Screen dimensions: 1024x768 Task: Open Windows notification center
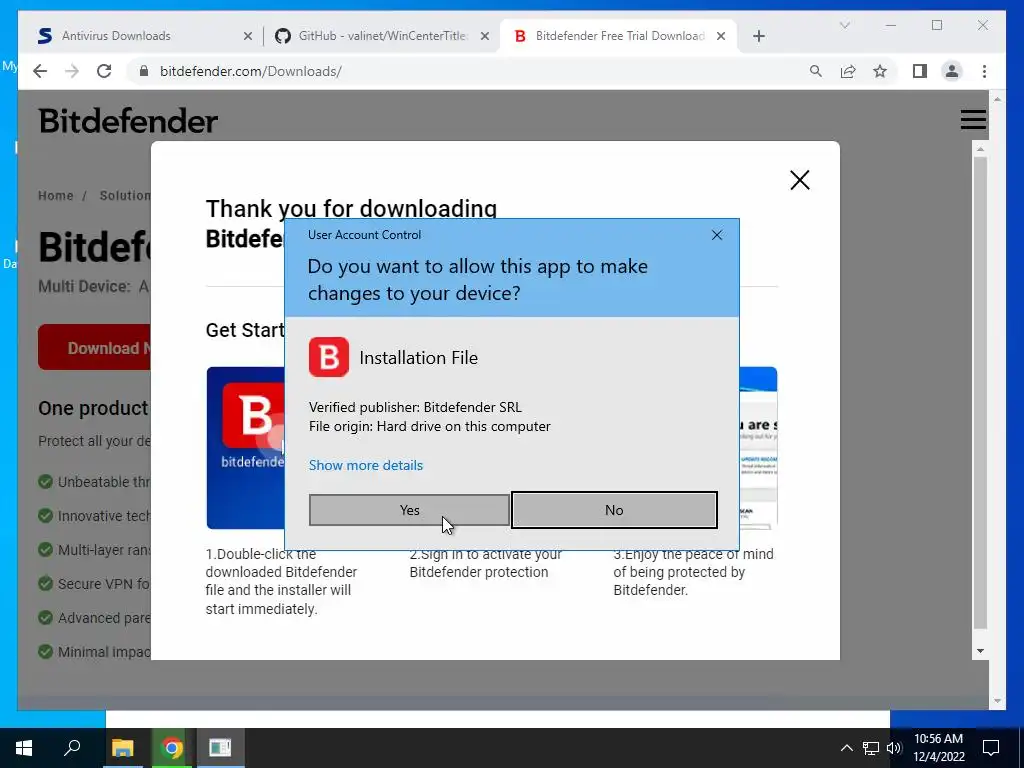[991, 748]
